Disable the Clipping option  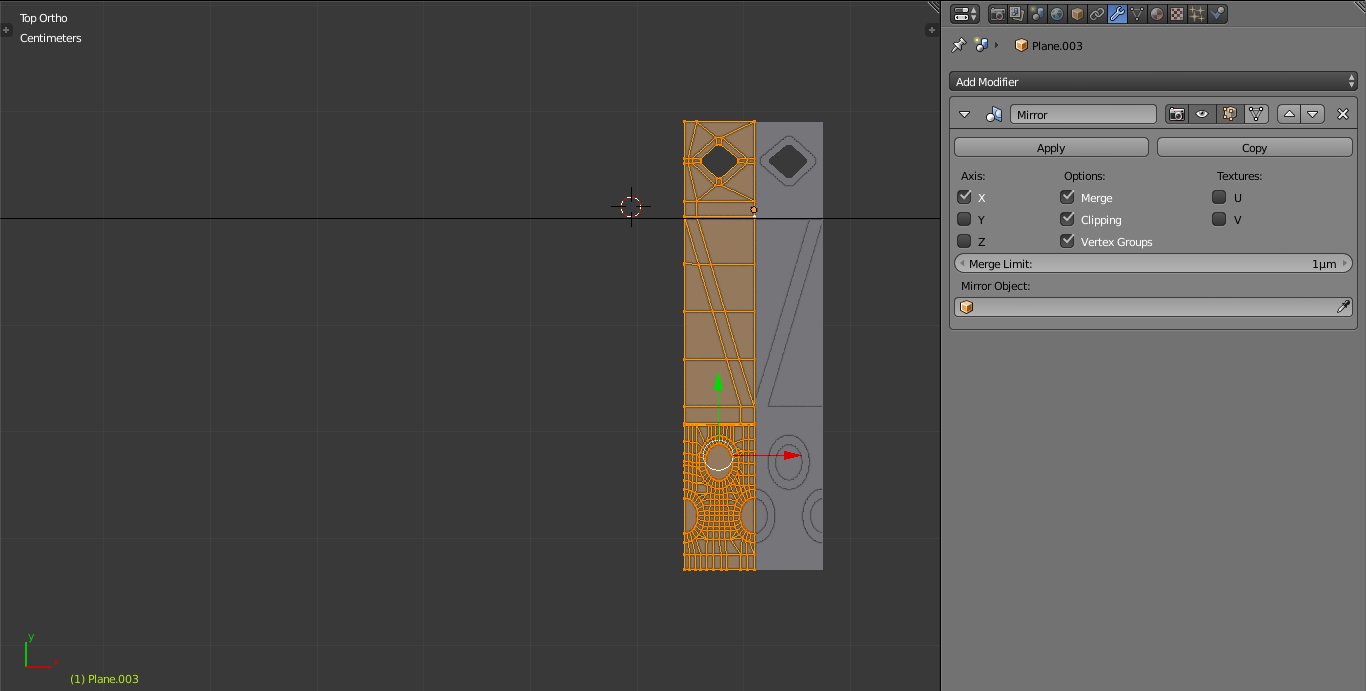click(1067, 219)
